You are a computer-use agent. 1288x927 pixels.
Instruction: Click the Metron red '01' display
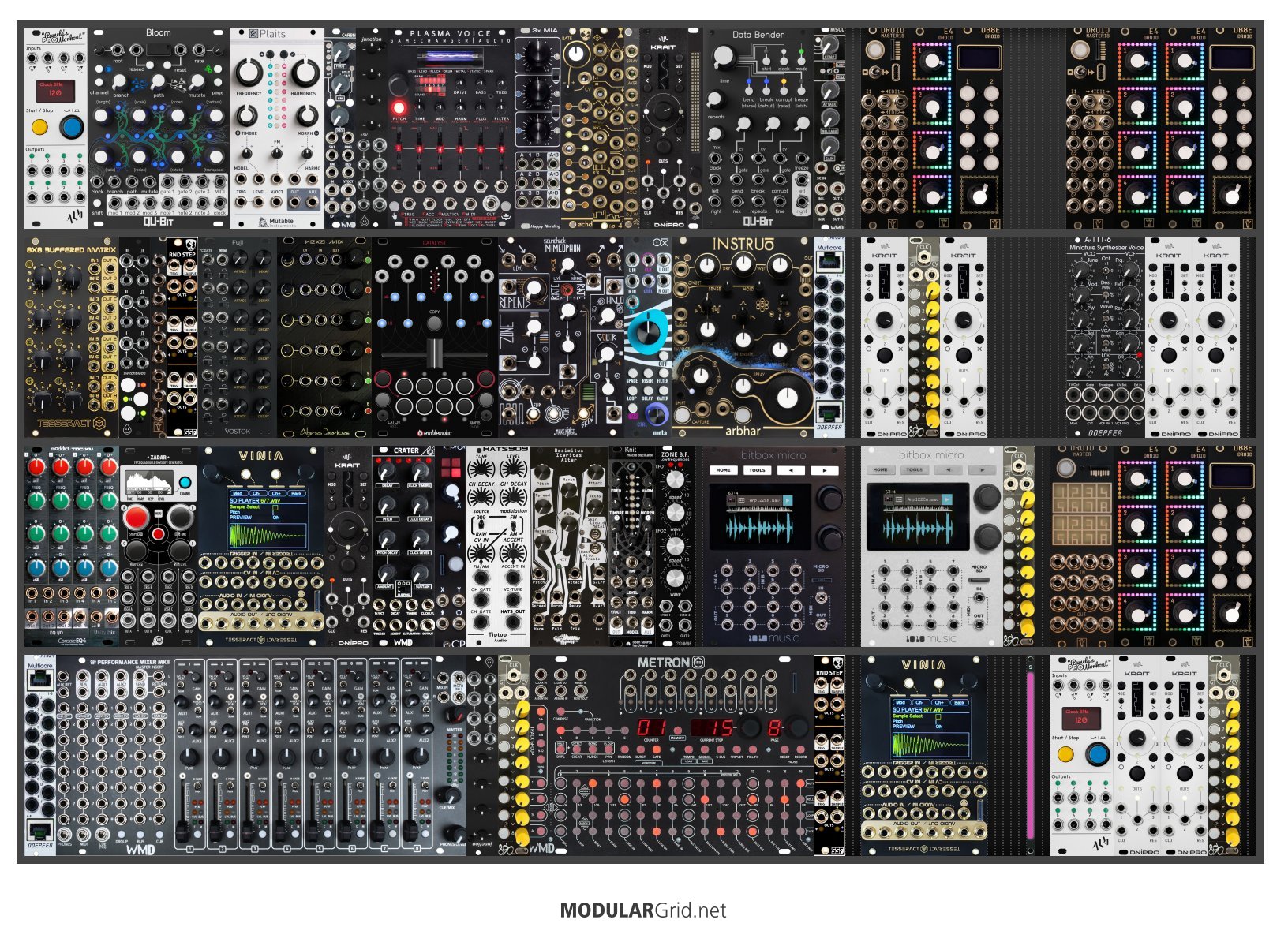point(651,727)
